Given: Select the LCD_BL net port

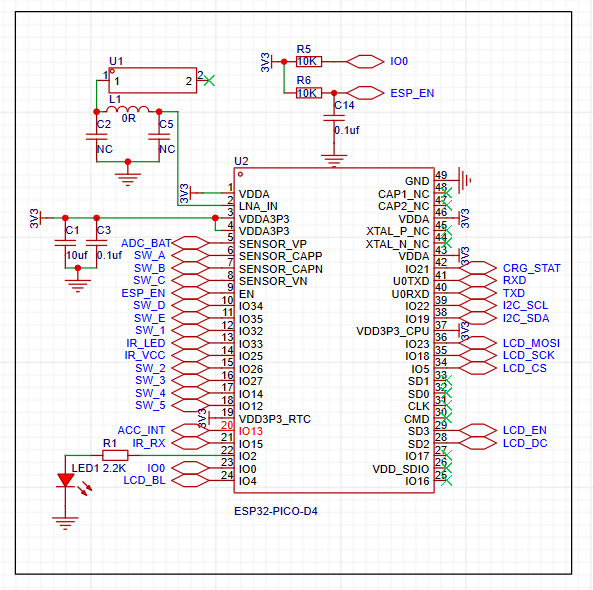Looking at the screenshot, I should [x=190, y=480].
